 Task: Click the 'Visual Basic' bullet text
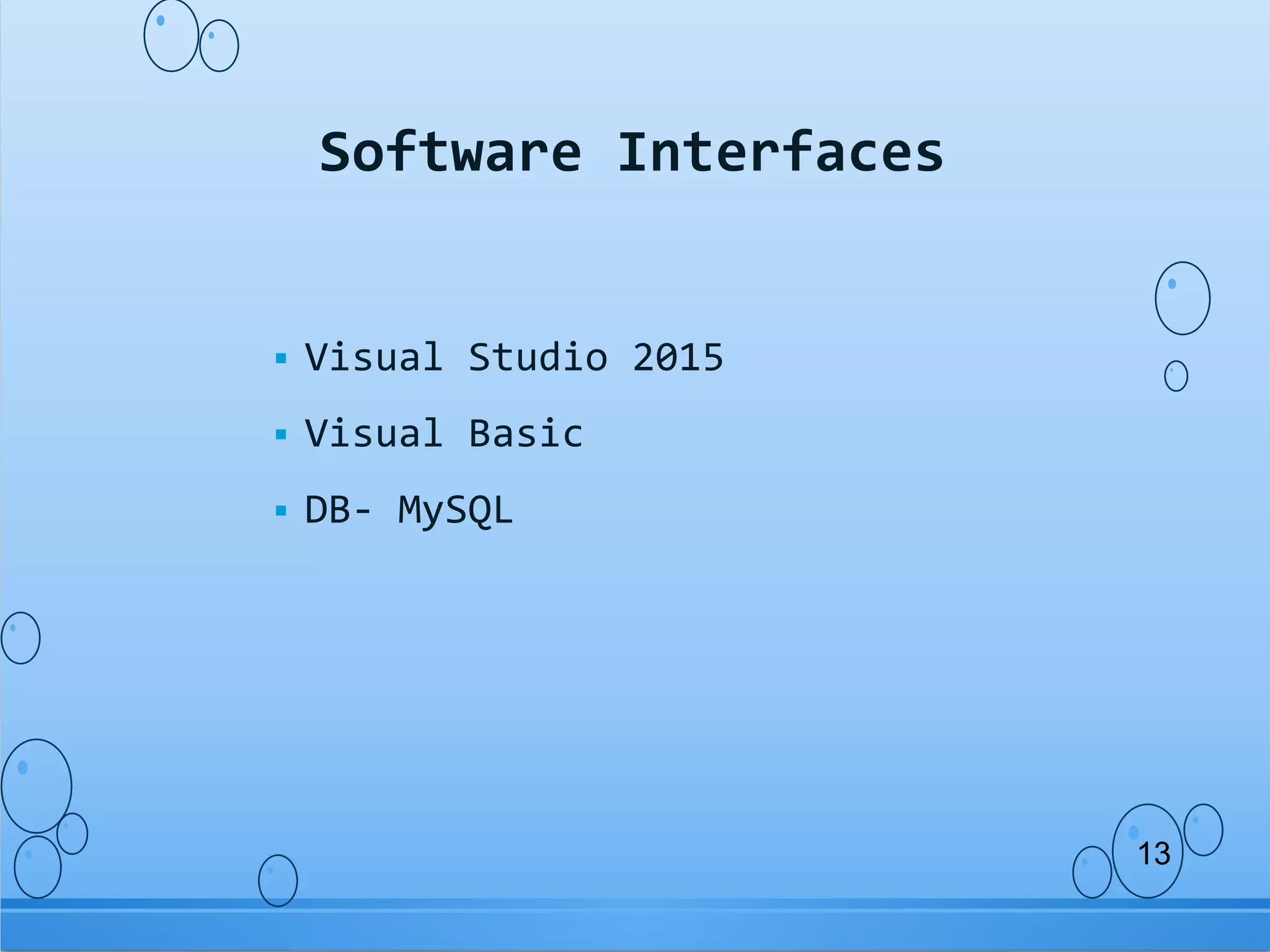click(x=444, y=433)
